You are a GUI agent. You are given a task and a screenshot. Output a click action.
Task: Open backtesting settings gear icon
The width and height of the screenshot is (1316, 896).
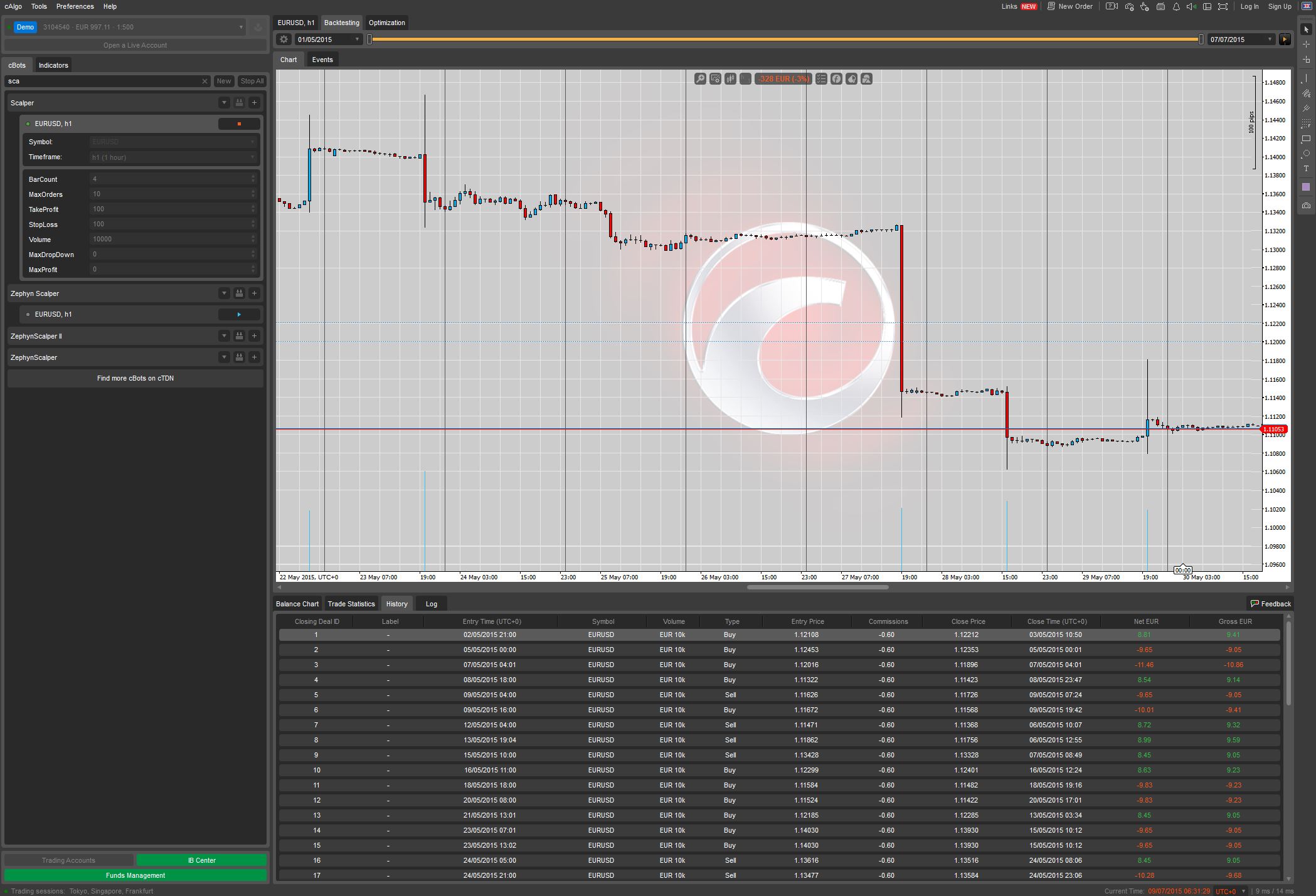point(284,40)
